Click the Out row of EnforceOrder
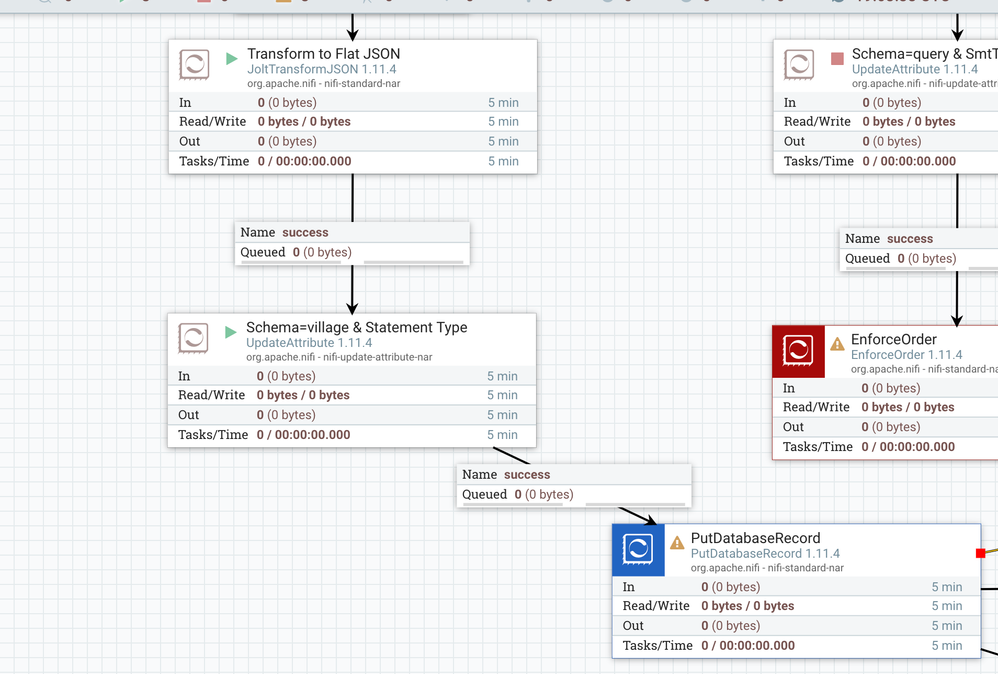 (x=885, y=427)
